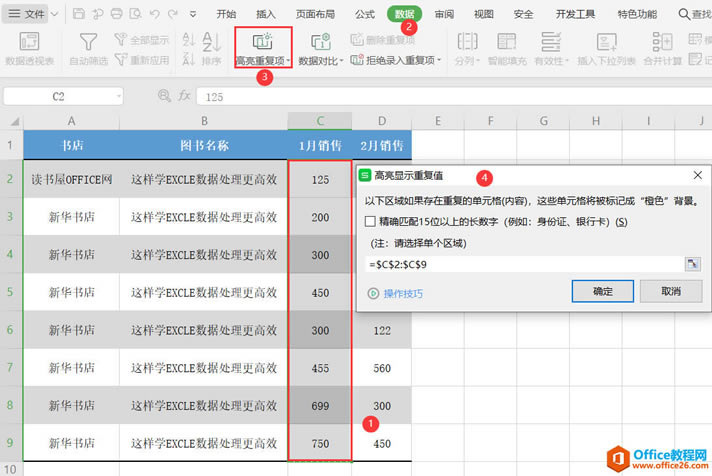
Task: Open the 安全 tab
Action: coord(523,14)
